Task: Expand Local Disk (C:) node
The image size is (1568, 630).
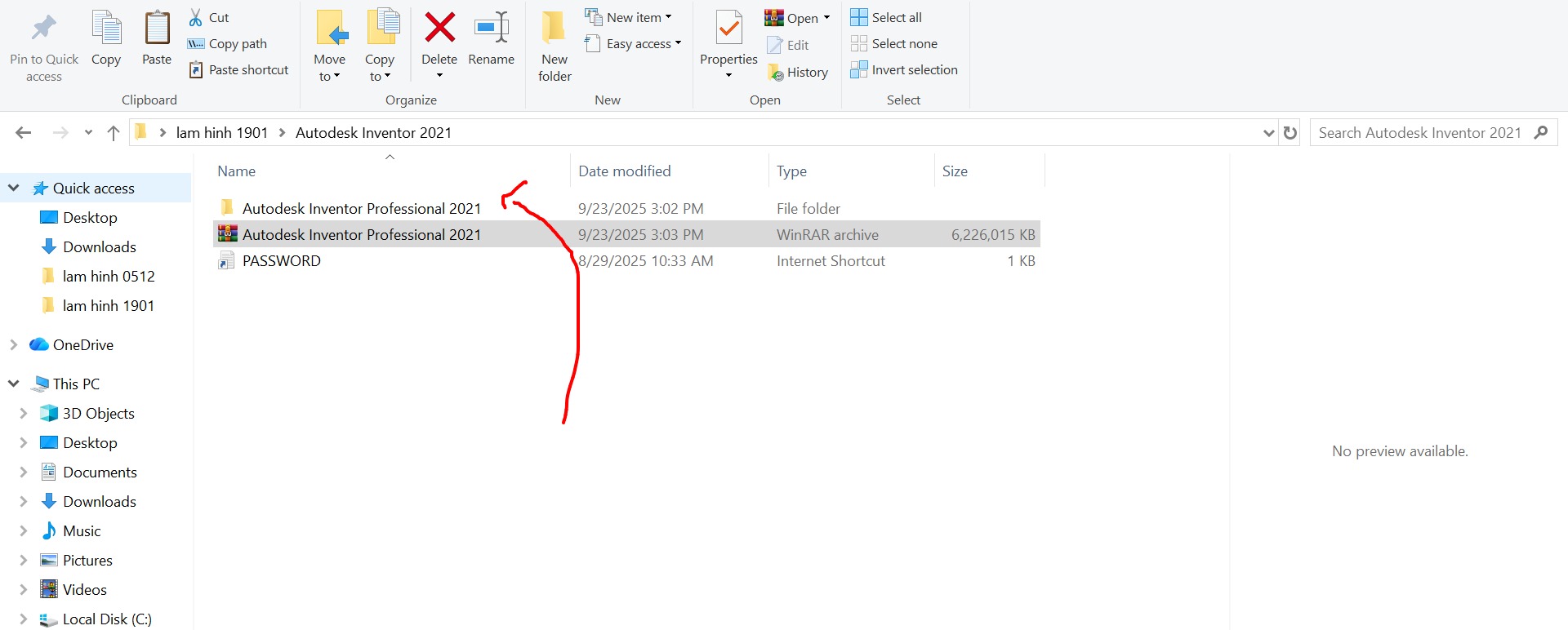Action: [x=24, y=619]
